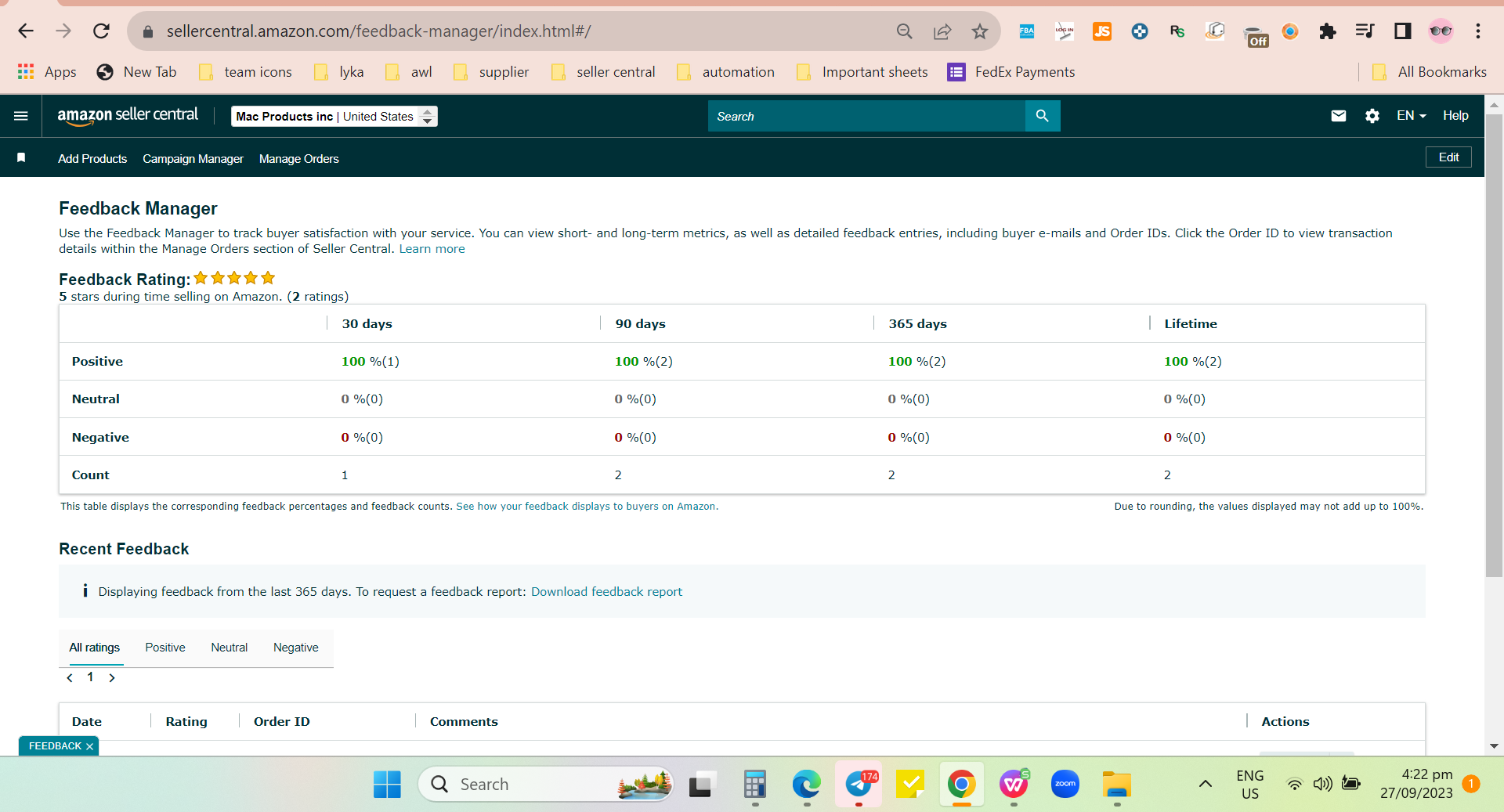The image size is (1504, 812).
Task: Open the New Tab bookmark
Action: click(x=137, y=72)
